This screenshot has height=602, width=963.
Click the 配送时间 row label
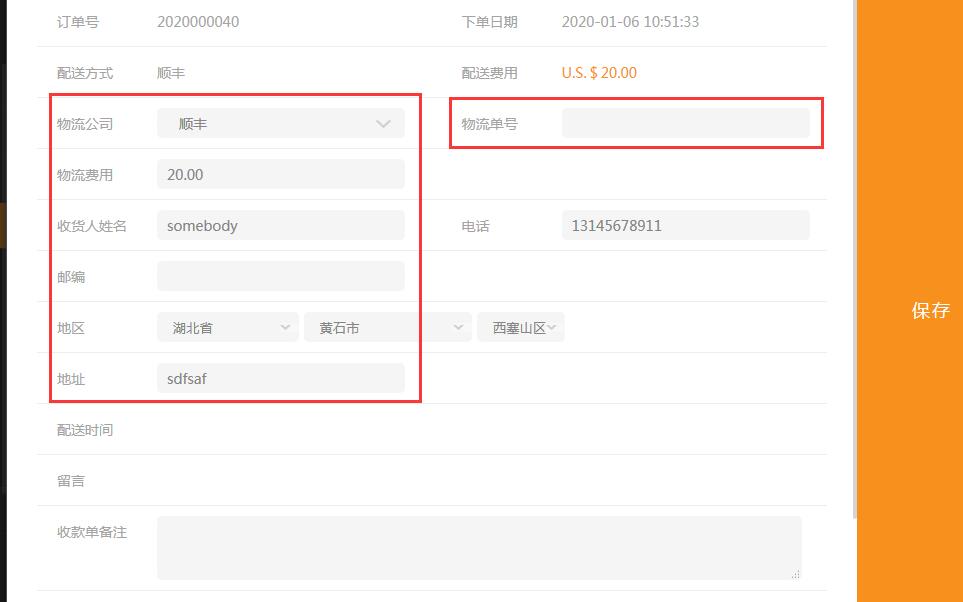[85, 430]
